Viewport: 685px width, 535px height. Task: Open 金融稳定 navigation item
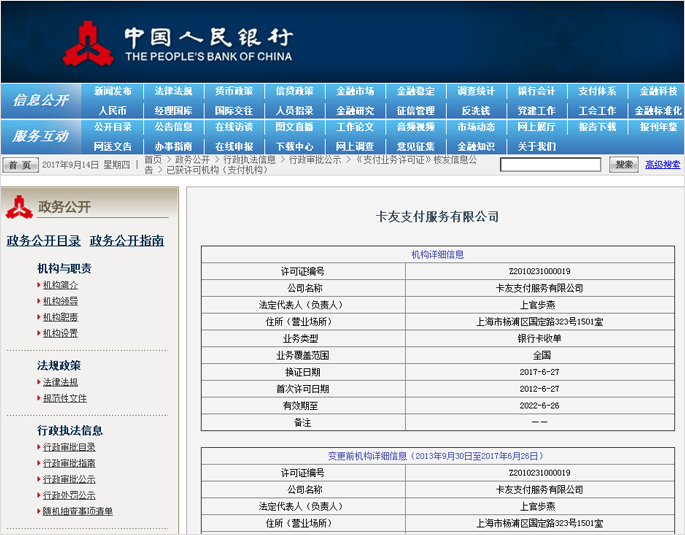(x=415, y=91)
